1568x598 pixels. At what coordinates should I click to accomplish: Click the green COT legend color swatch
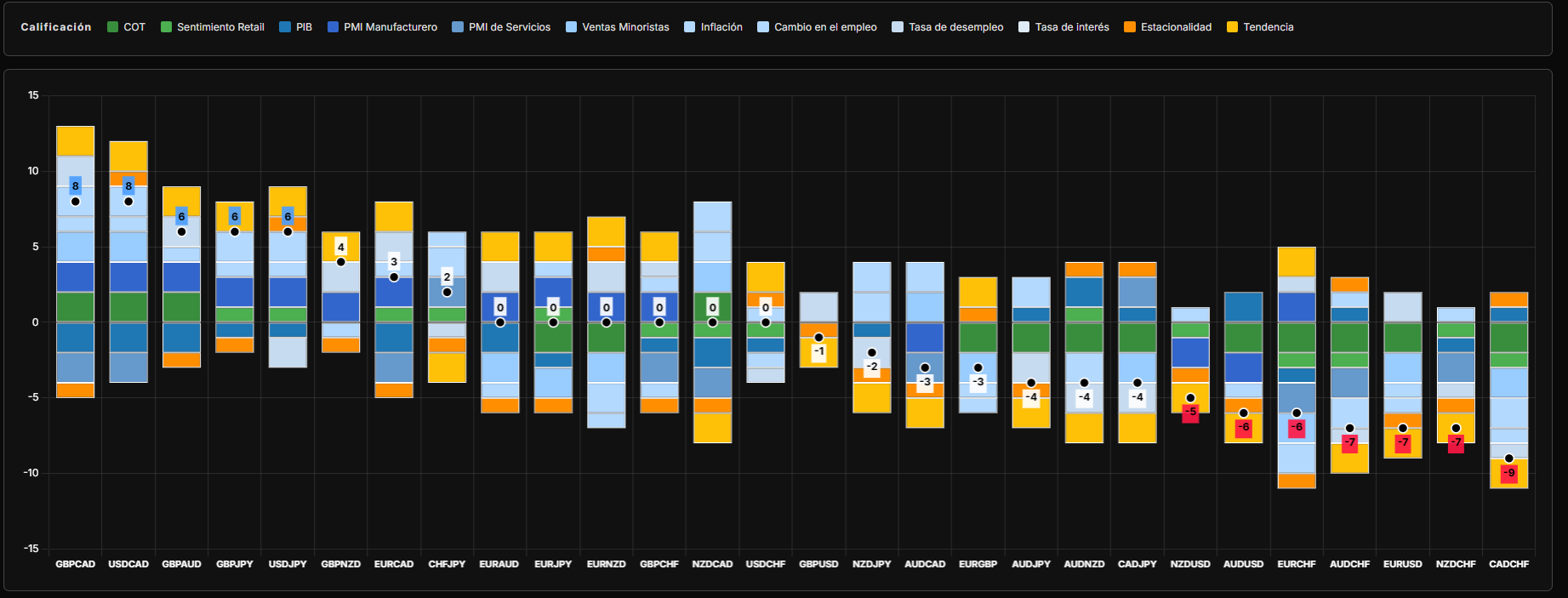coord(112,27)
